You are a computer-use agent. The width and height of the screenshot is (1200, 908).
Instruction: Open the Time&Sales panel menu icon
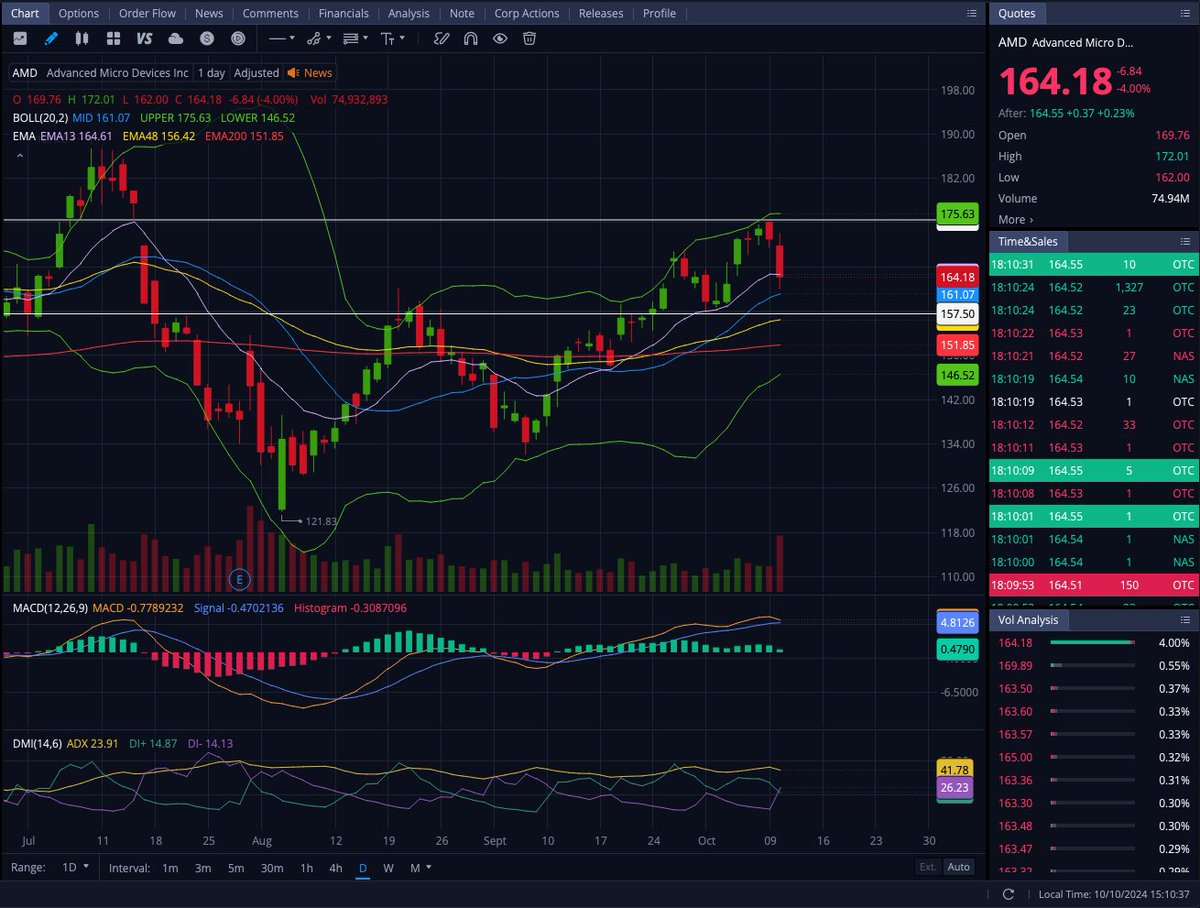(x=1185, y=241)
